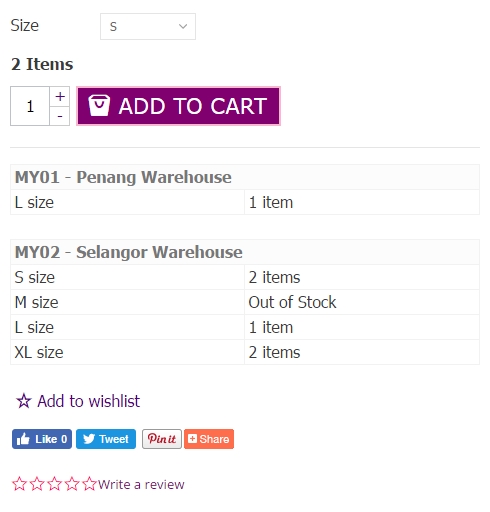Rate one star in the review rating
This screenshot has height=512, width=490.
(19, 484)
